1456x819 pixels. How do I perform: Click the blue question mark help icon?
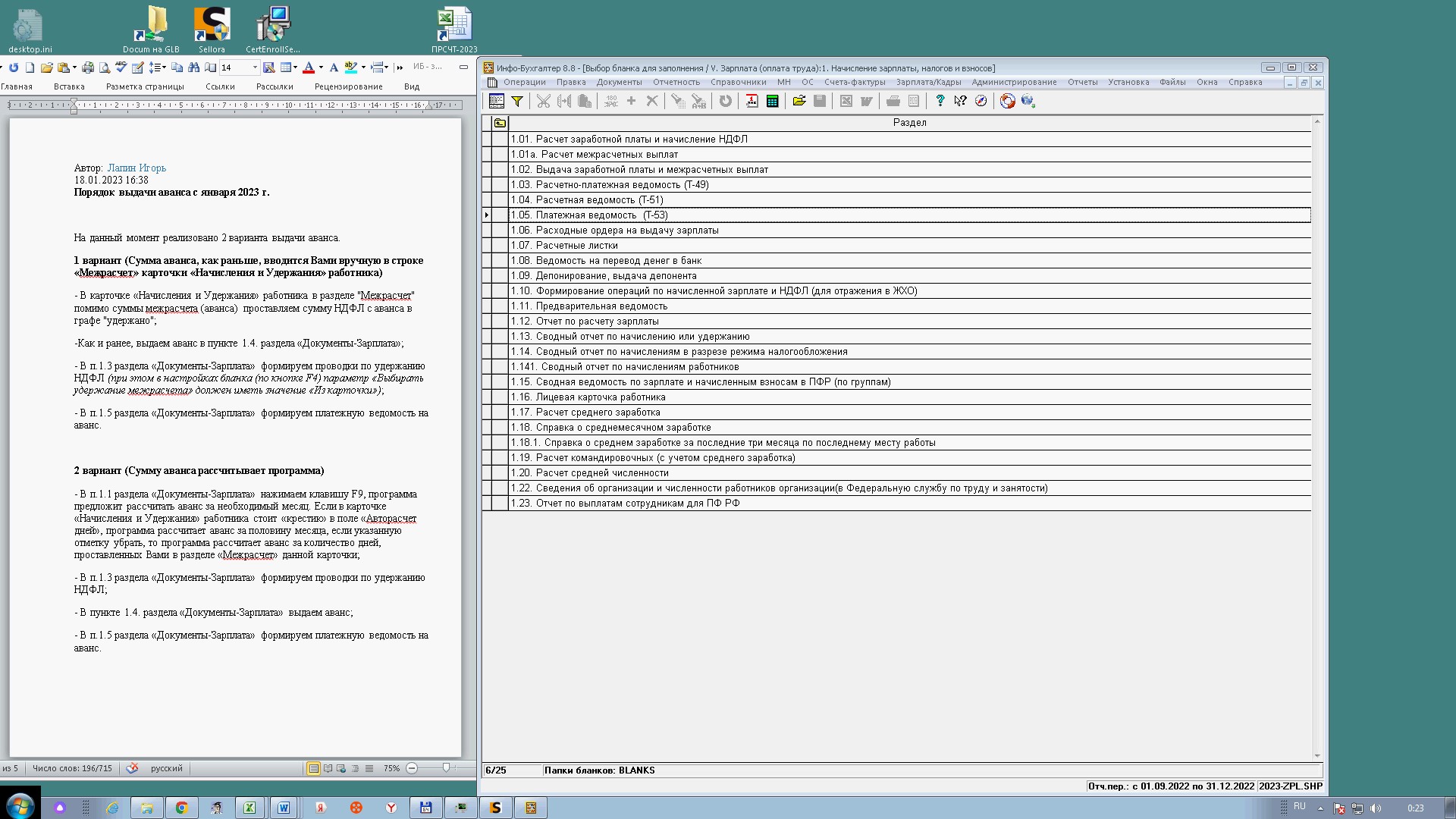tap(940, 101)
